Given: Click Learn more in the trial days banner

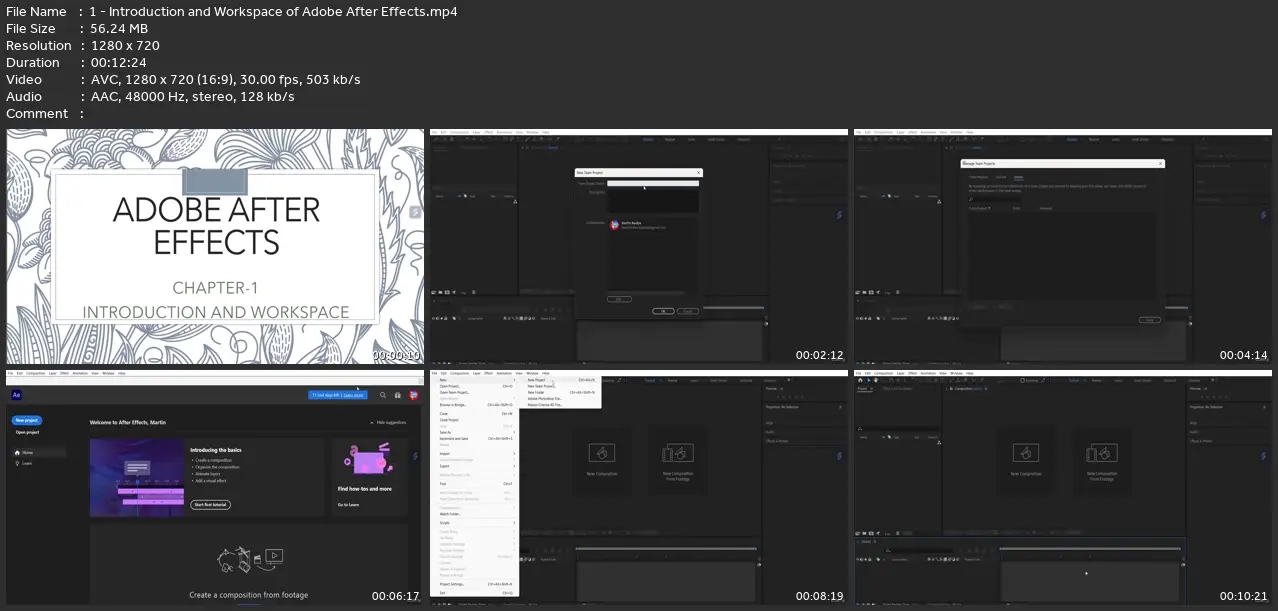Looking at the screenshot, I should click(352, 395).
